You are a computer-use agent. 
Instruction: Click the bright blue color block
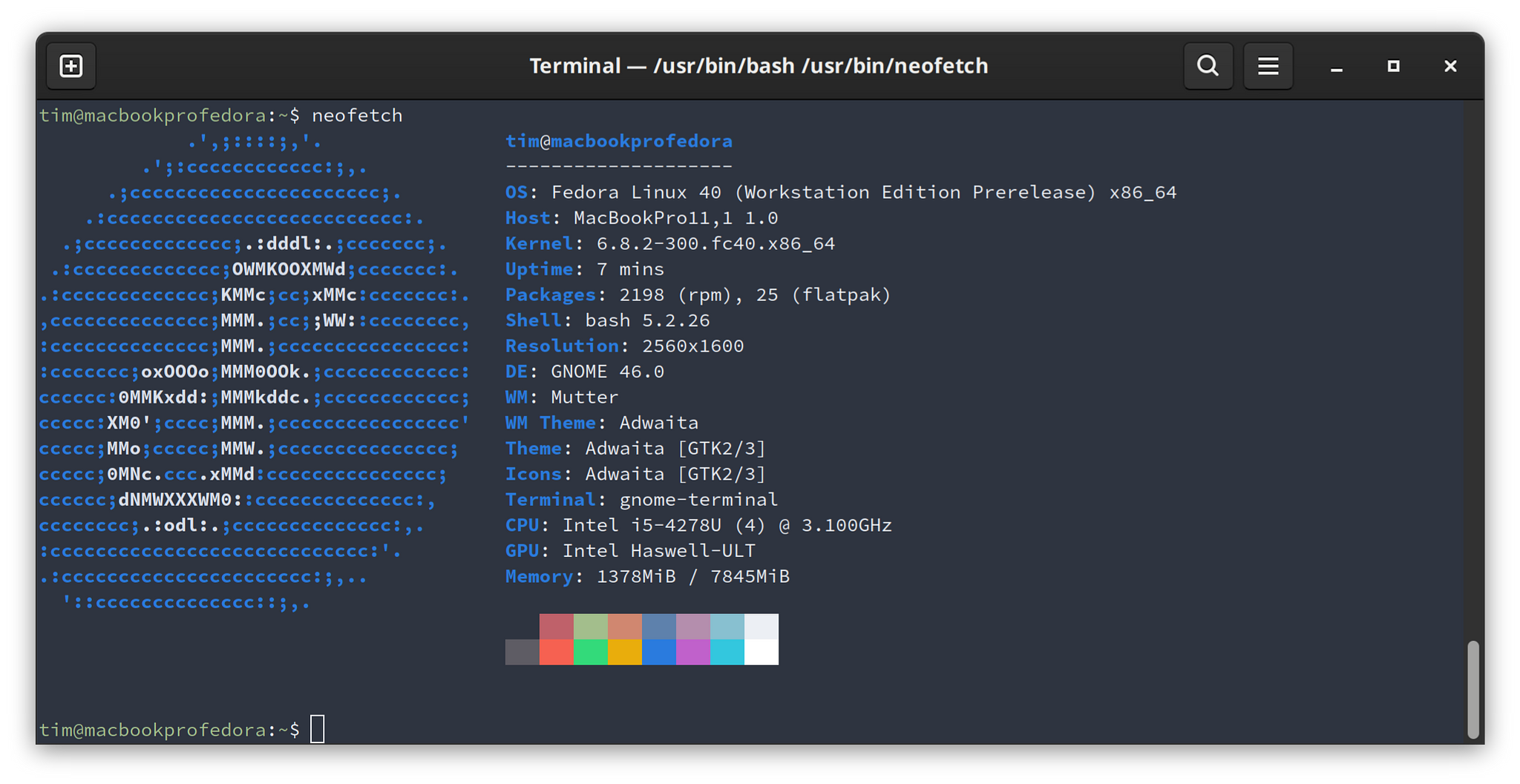click(x=659, y=653)
